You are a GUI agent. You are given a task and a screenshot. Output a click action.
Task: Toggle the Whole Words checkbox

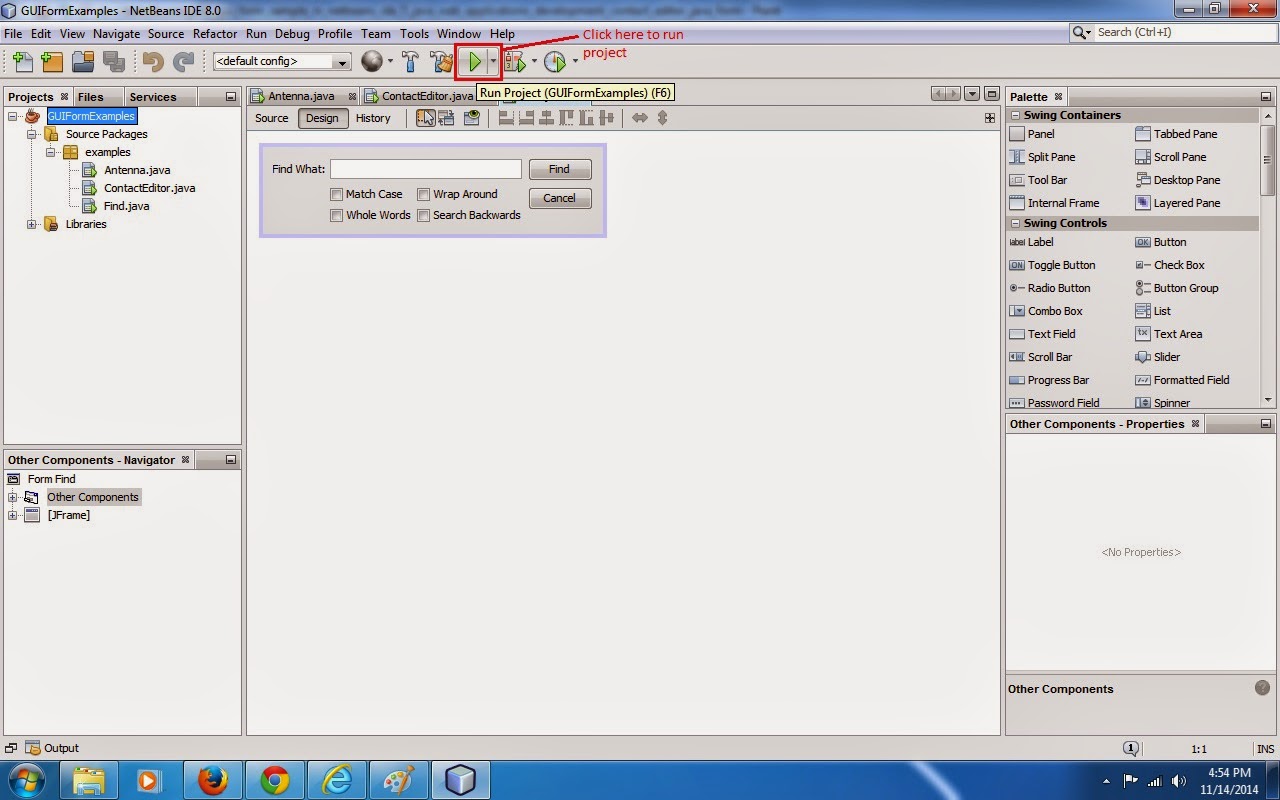337,215
